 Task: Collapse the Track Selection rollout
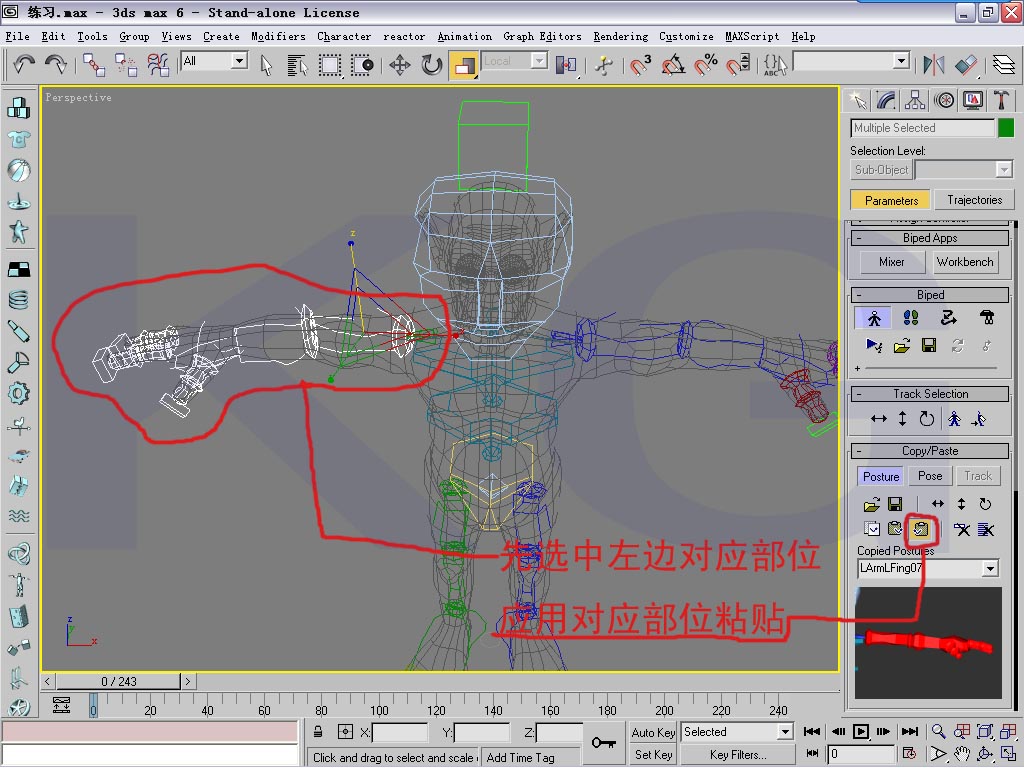pyautogui.click(x=930, y=394)
